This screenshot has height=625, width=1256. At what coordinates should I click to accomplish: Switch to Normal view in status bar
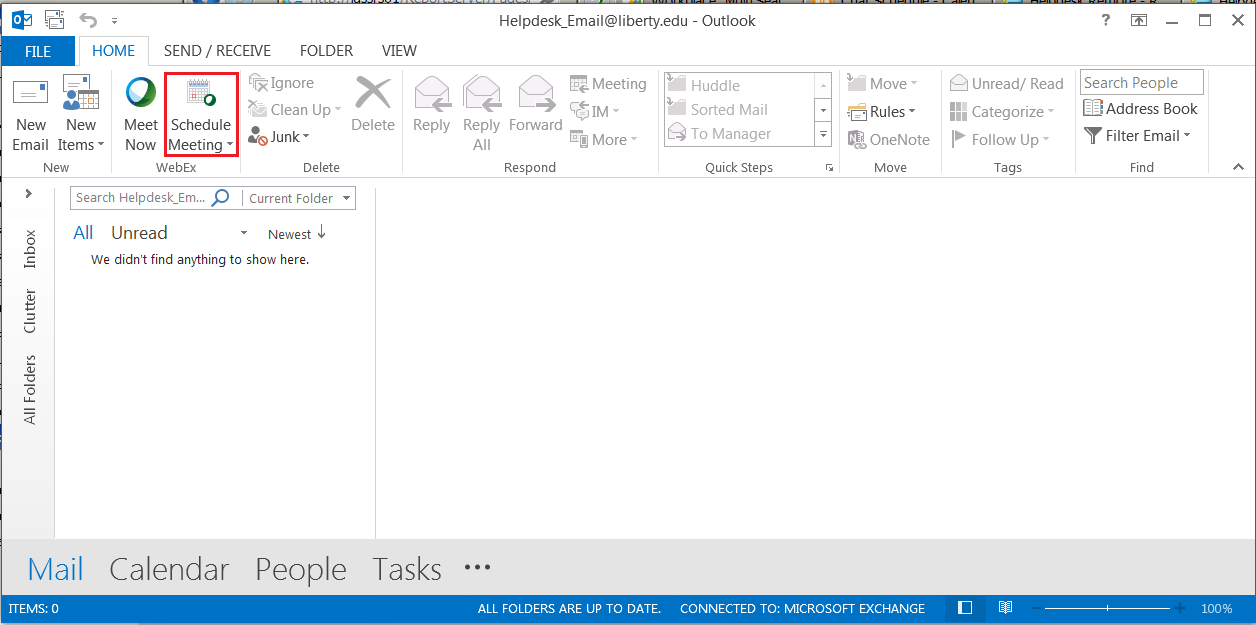tap(965, 608)
